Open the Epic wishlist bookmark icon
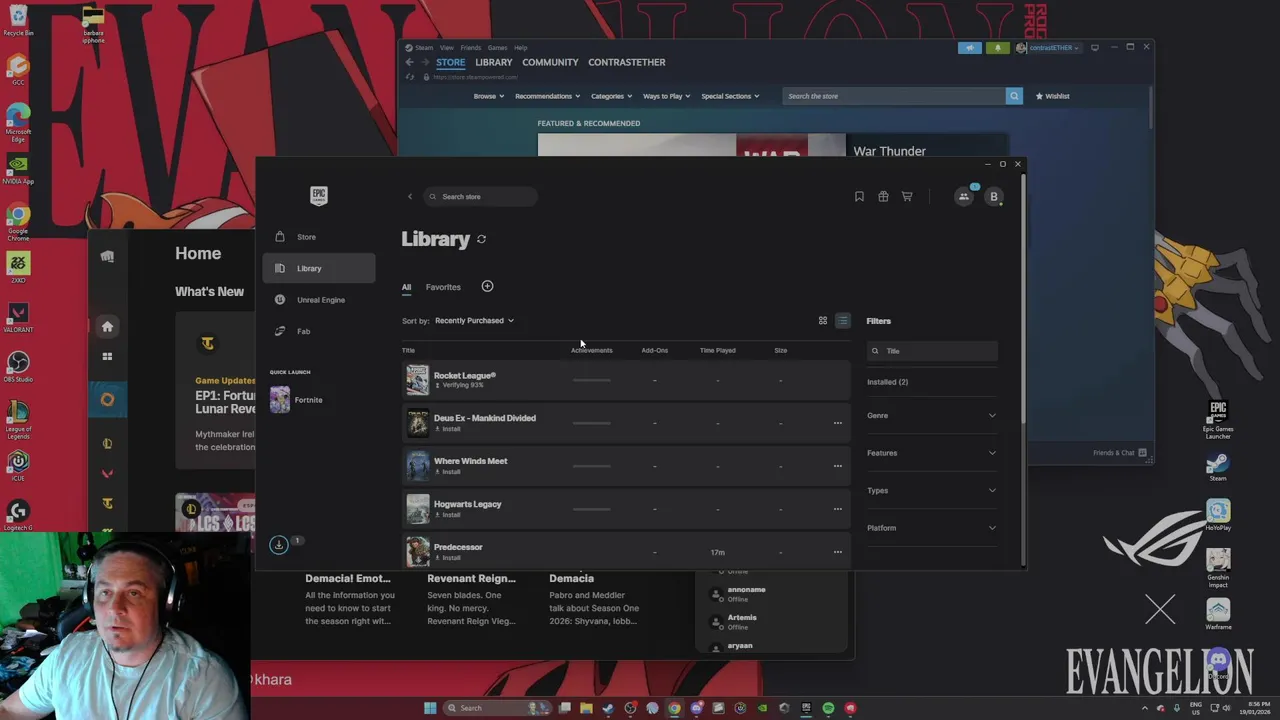Viewport: 1280px width, 720px height. point(859,196)
